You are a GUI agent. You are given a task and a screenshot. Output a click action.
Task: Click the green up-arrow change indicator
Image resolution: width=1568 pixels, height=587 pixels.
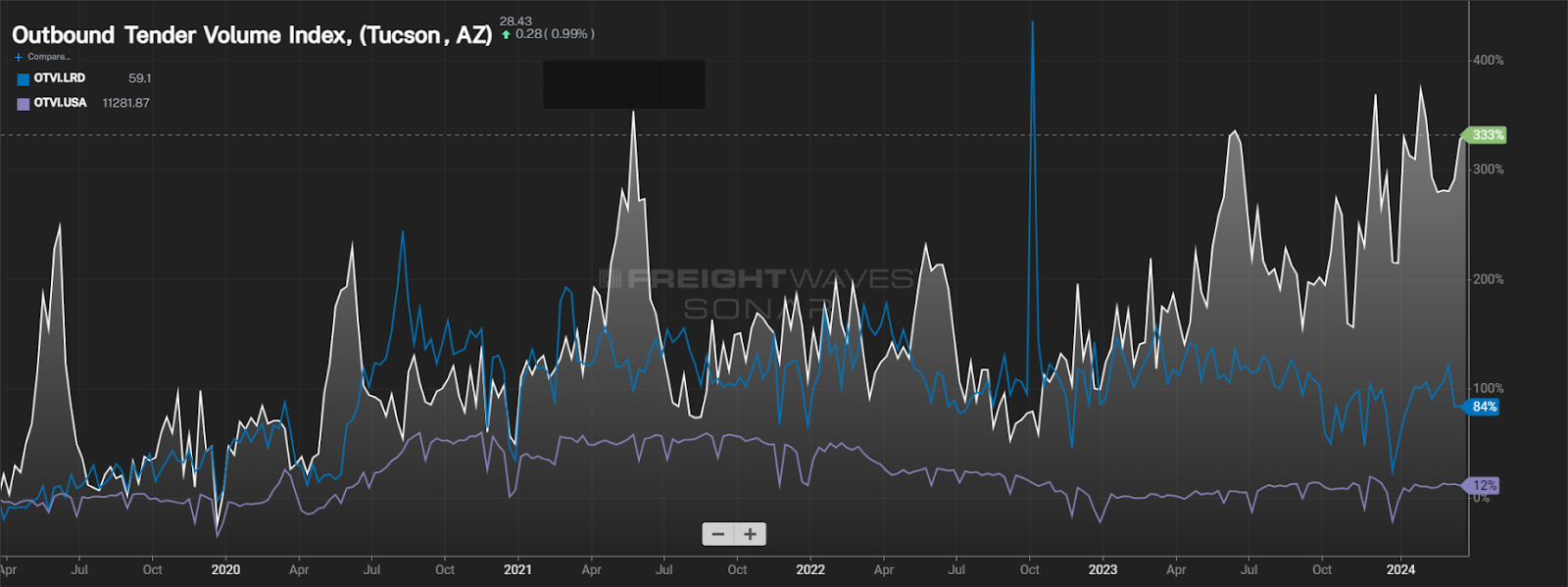tap(506, 34)
